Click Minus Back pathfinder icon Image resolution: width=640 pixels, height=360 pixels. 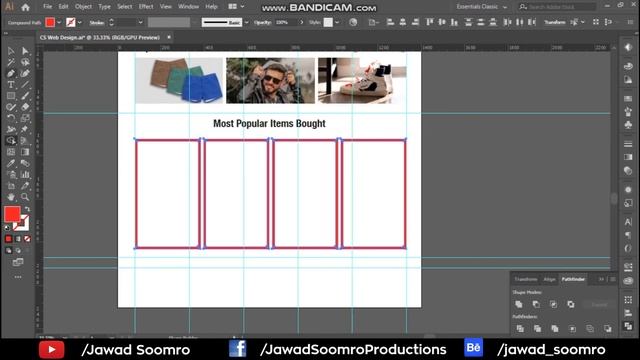pos(608,329)
